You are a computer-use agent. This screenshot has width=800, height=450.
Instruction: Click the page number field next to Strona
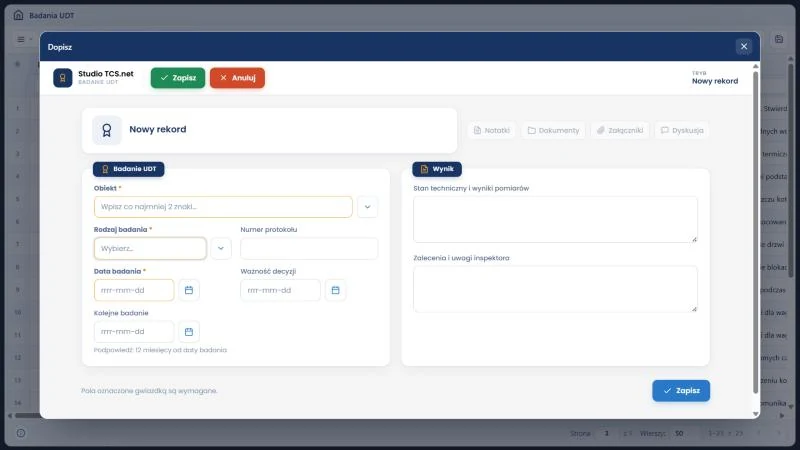pyautogui.click(x=606, y=433)
